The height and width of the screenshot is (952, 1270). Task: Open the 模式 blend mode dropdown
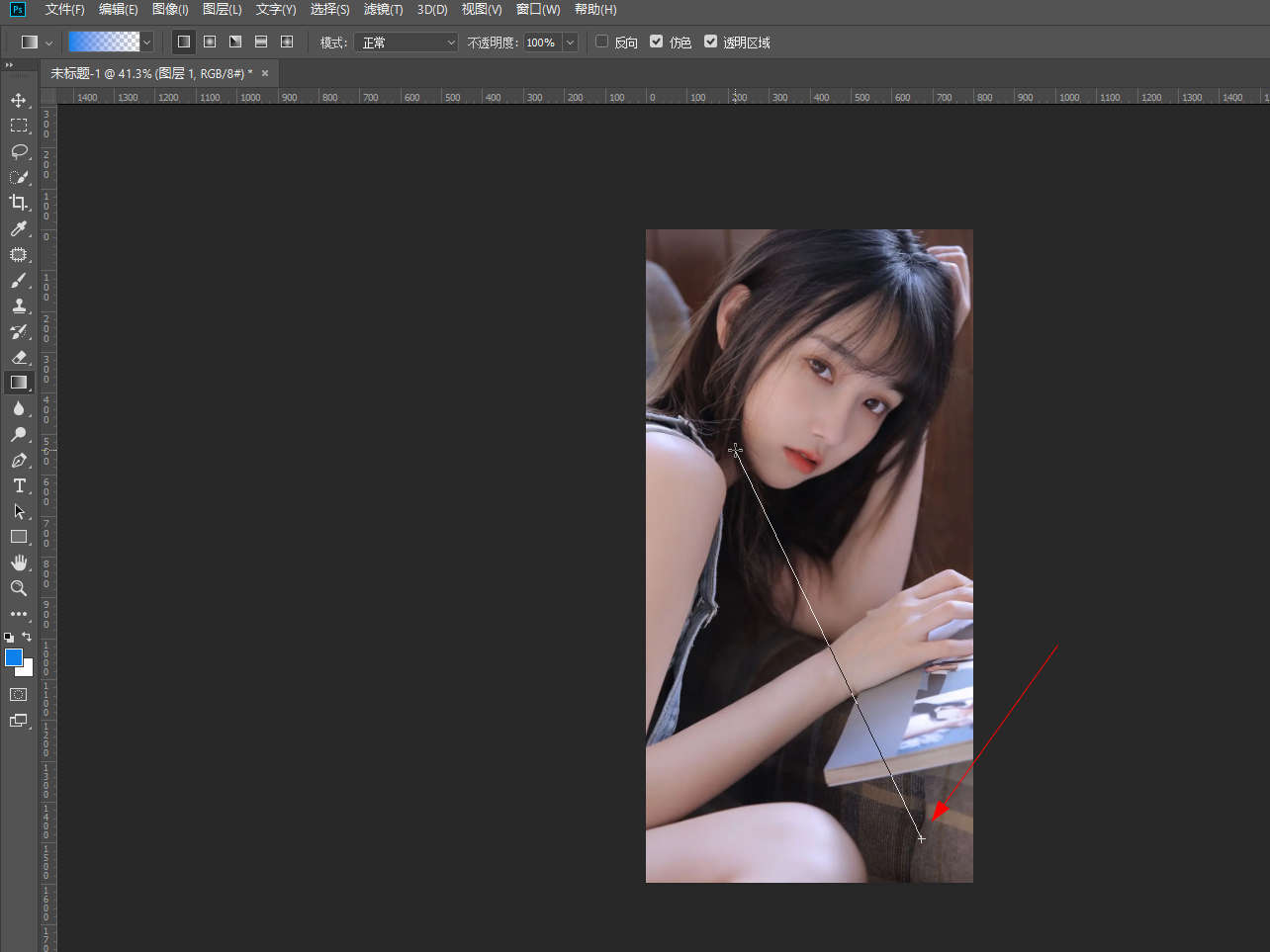[407, 43]
